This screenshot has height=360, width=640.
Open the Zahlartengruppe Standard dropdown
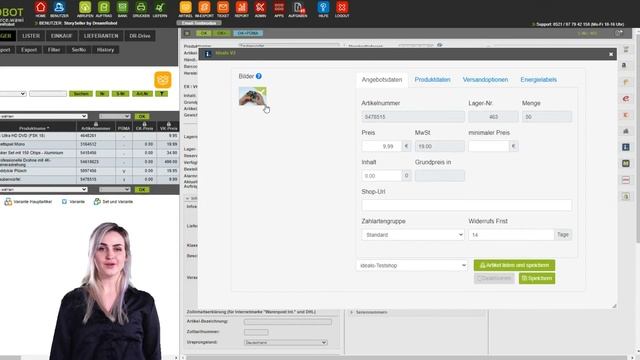pos(413,235)
